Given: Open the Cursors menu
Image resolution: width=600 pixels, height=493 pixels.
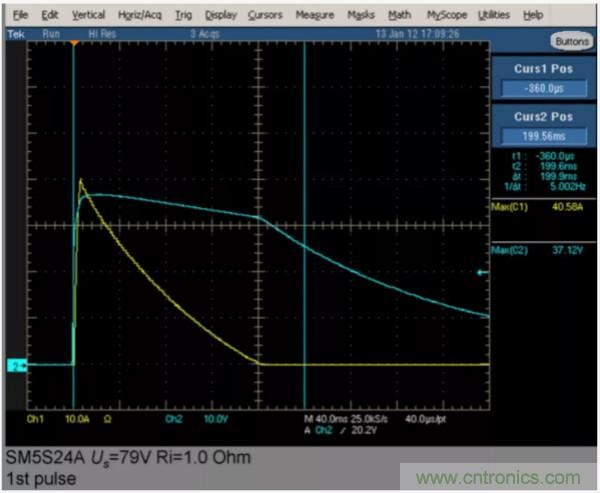Looking at the screenshot, I should [x=265, y=16].
